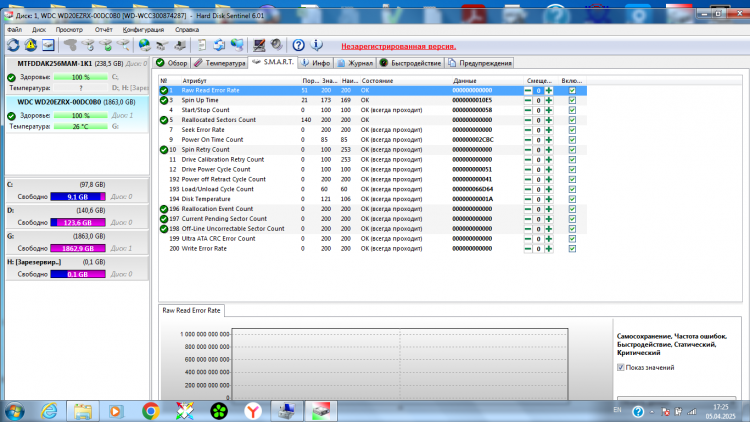Screen dimensions: 750x422
Task: Select the Spin Retry Count row
Action: [373, 150]
